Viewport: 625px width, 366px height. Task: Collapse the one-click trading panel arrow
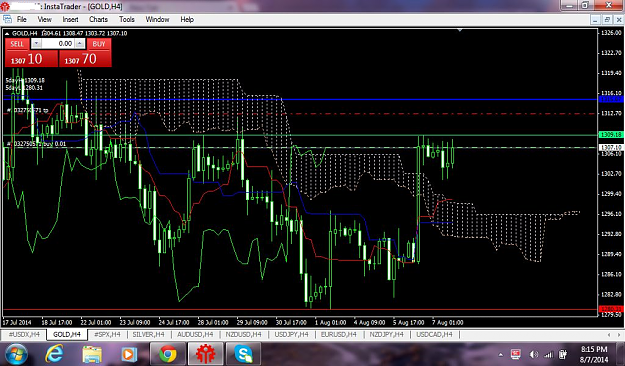click(7, 33)
